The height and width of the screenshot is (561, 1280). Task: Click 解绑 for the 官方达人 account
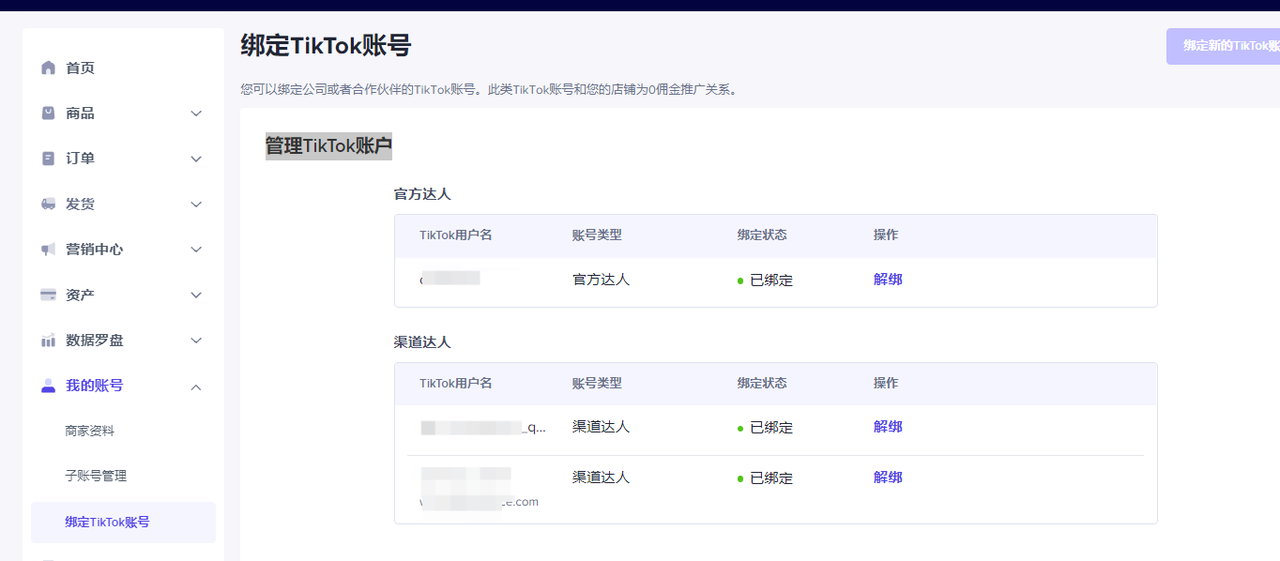(888, 279)
